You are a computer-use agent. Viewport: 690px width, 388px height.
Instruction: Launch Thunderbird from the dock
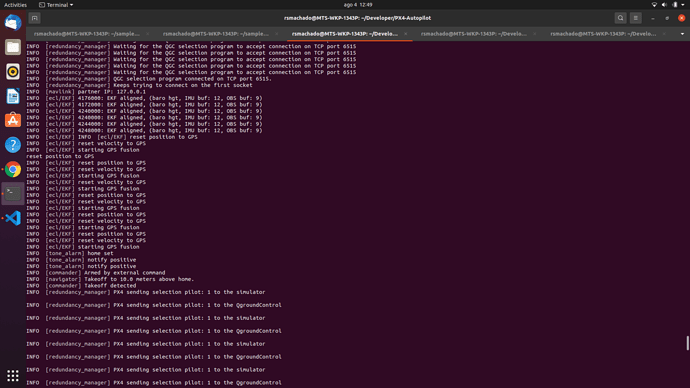(x=13, y=22)
